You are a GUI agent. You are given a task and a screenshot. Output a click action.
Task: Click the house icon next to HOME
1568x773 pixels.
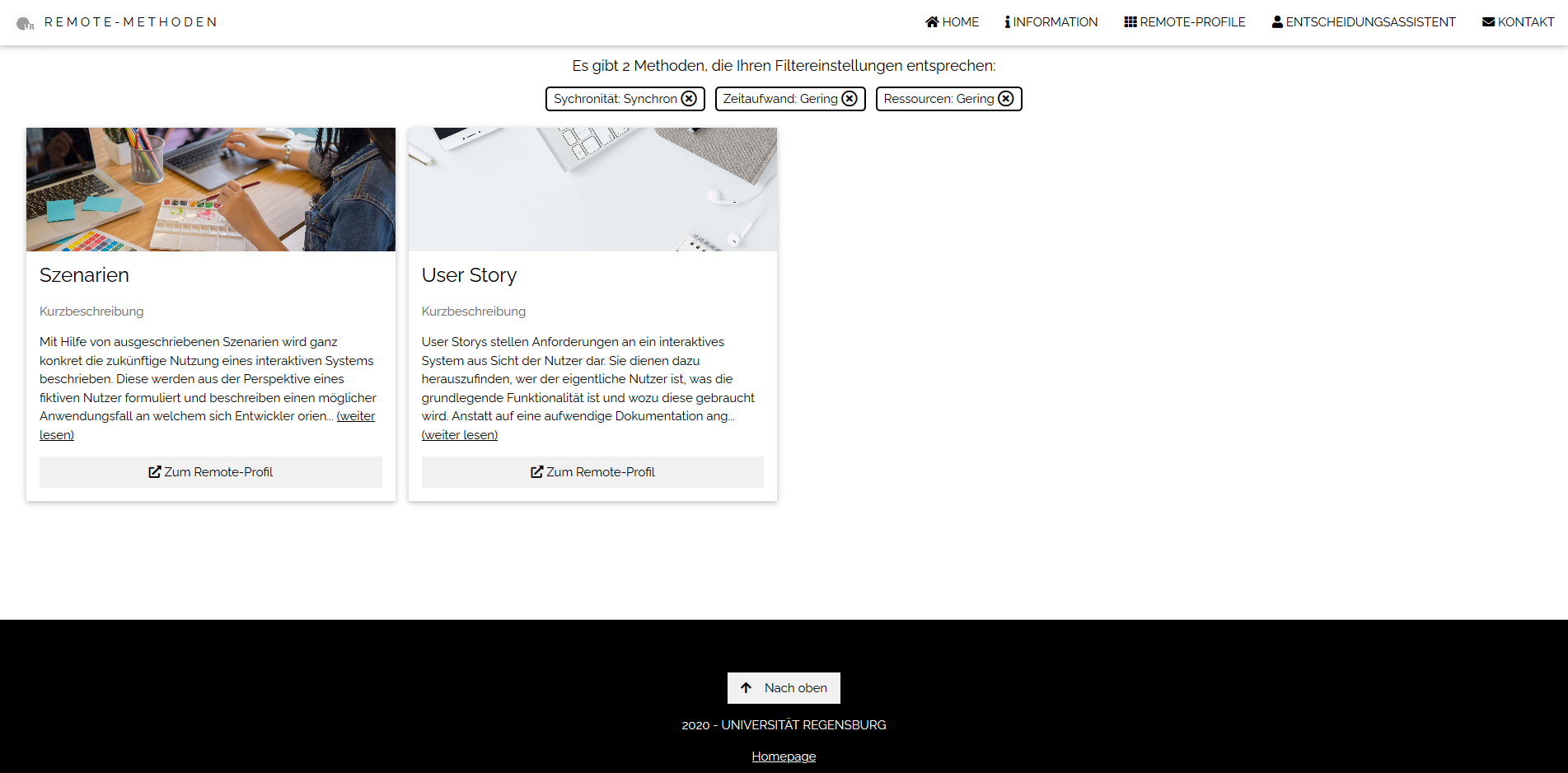click(932, 22)
